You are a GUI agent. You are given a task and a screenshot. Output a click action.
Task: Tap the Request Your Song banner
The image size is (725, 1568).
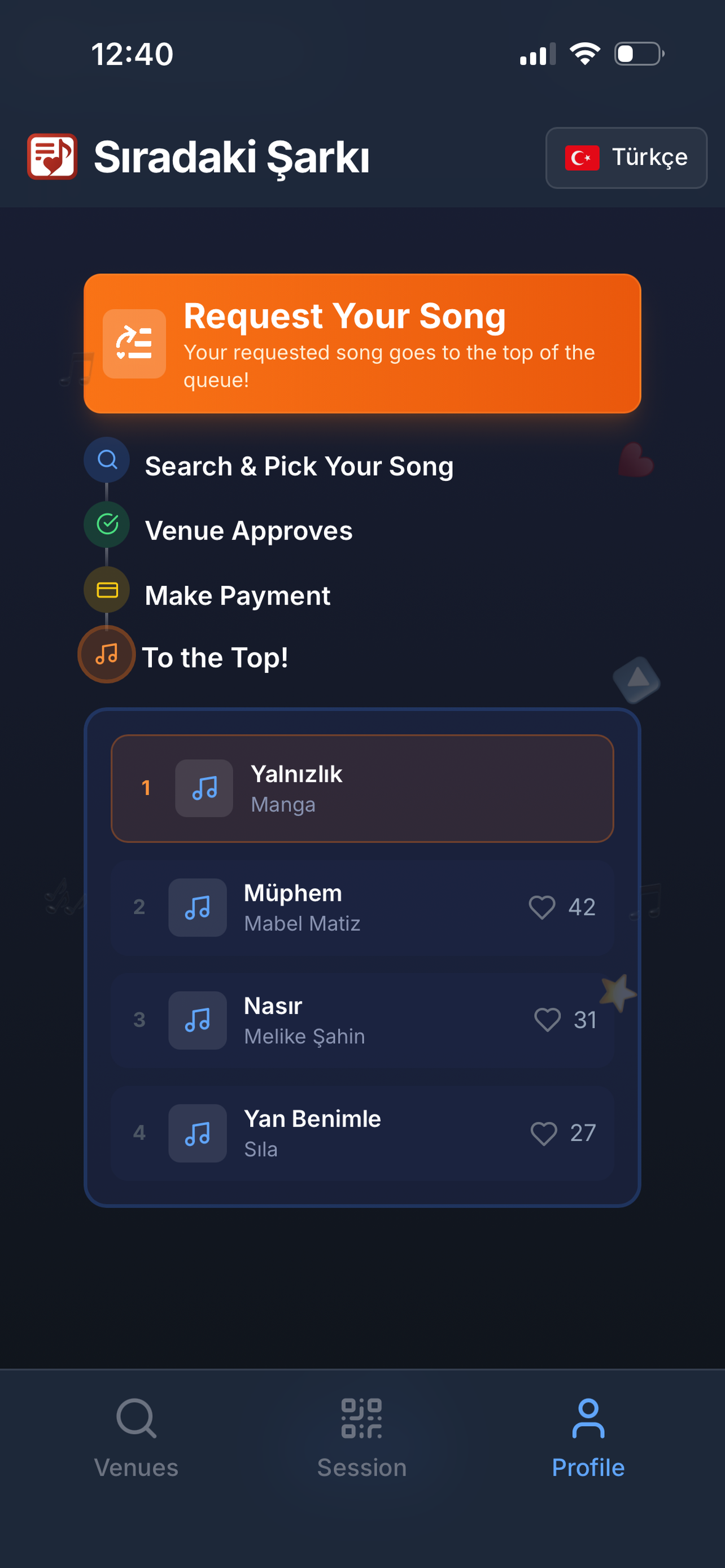tap(362, 343)
